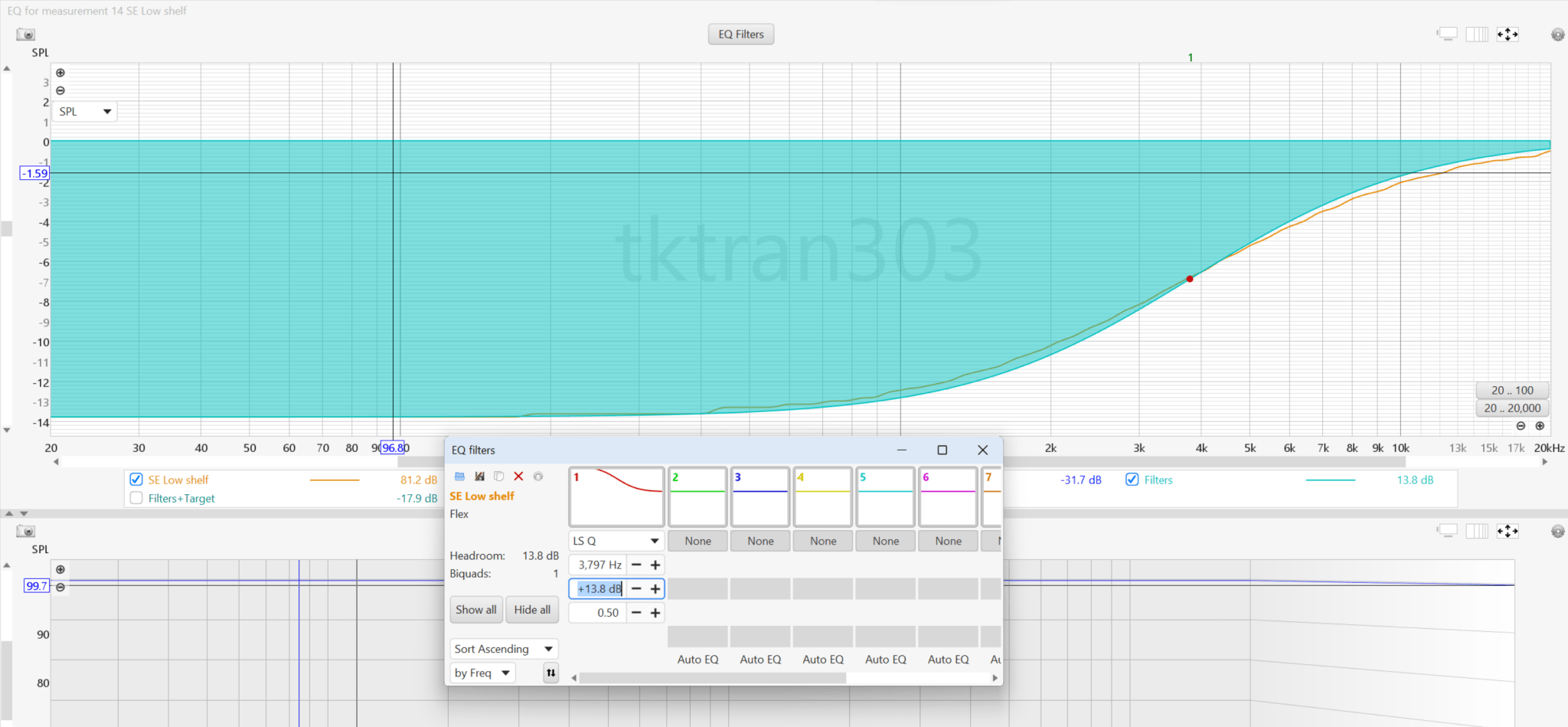
Task: Set range with 20 .. 20,000 button
Action: pyautogui.click(x=1512, y=408)
